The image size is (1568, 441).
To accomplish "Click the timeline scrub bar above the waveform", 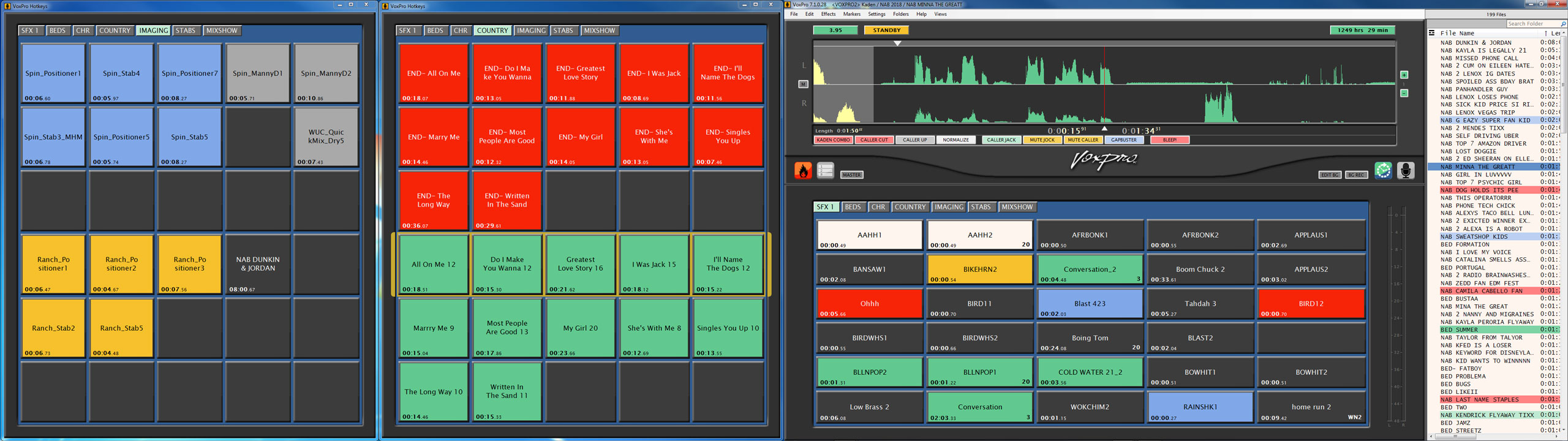I will pyautogui.click(x=1104, y=43).
